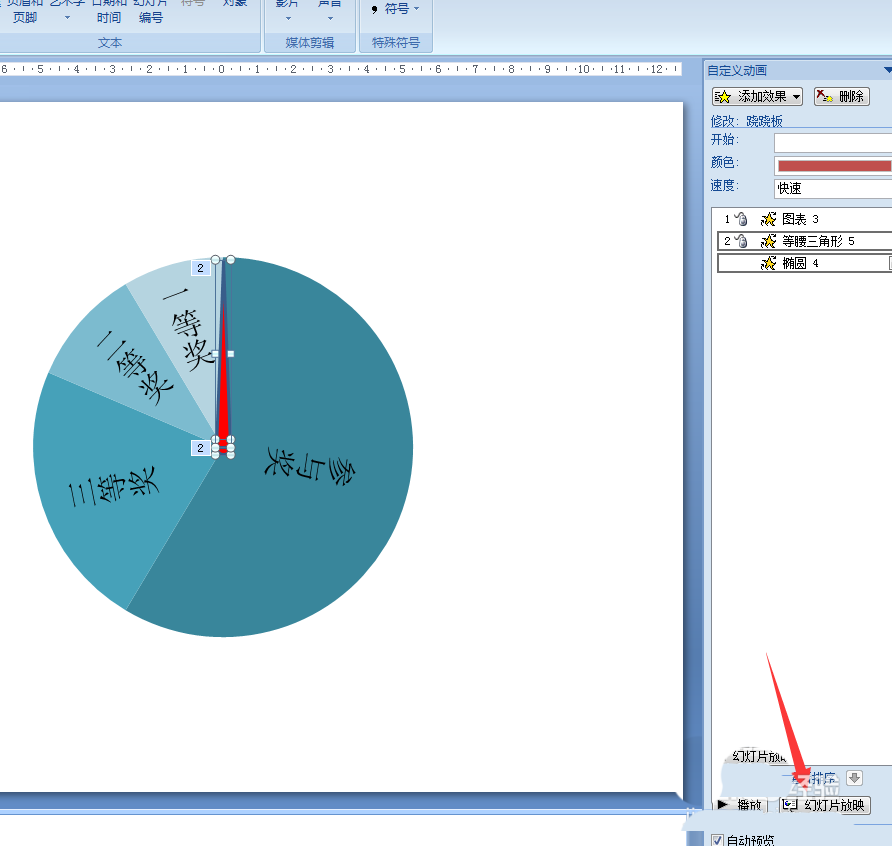Click the star effect icon beside 图表 3

(769, 219)
